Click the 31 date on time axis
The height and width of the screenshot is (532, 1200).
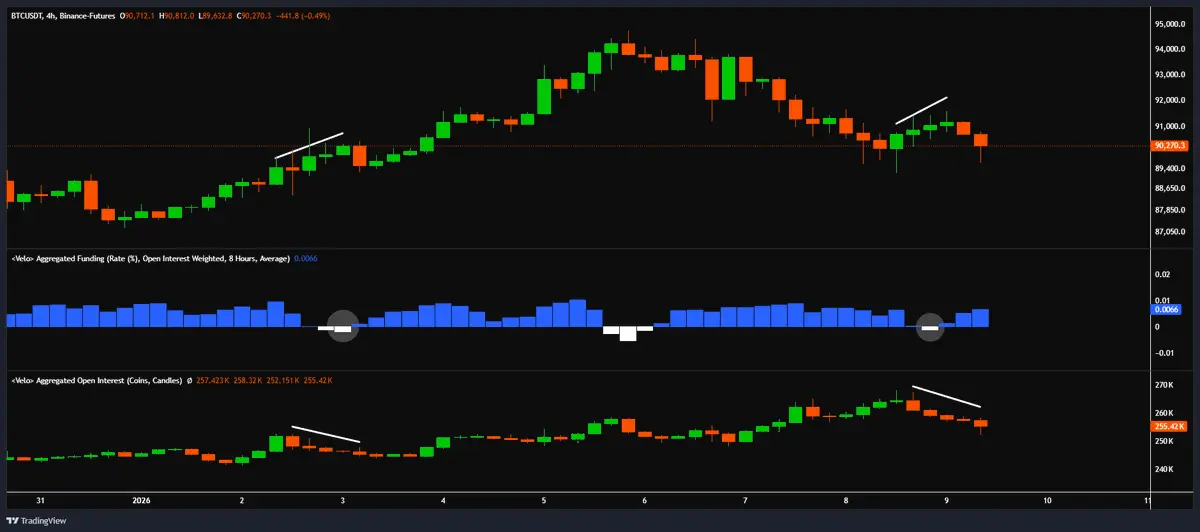(40, 499)
